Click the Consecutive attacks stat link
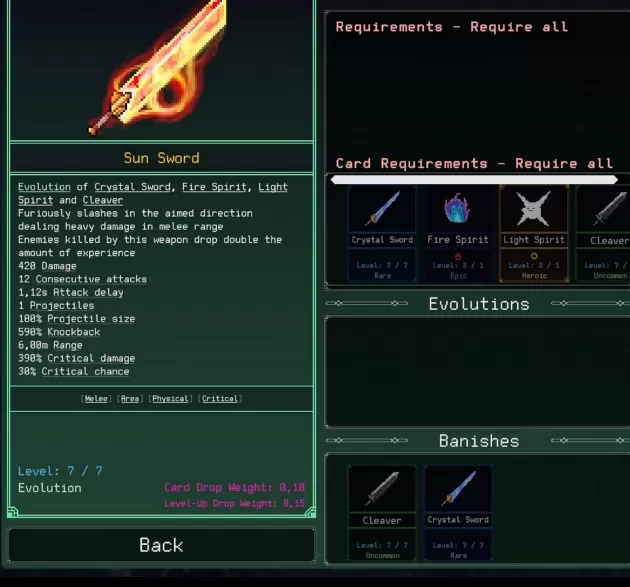630x587 pixels. point(91,279)
